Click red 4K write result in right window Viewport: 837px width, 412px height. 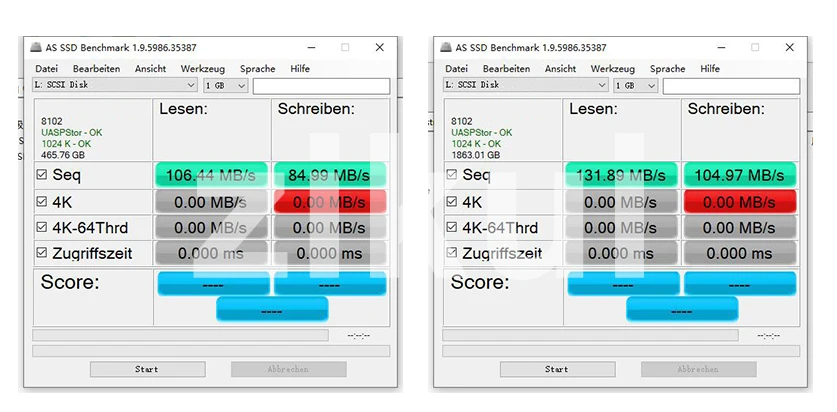739,202
